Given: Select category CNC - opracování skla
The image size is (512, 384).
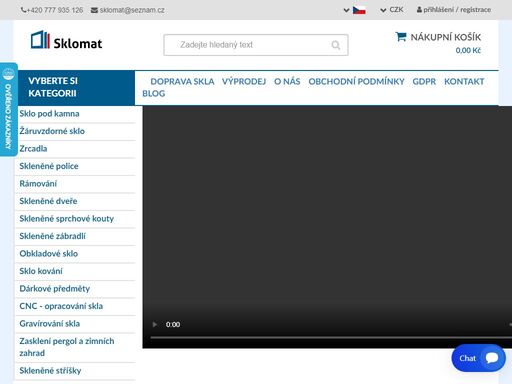Looking at the screenshot, I should click(x=61, y=306).
